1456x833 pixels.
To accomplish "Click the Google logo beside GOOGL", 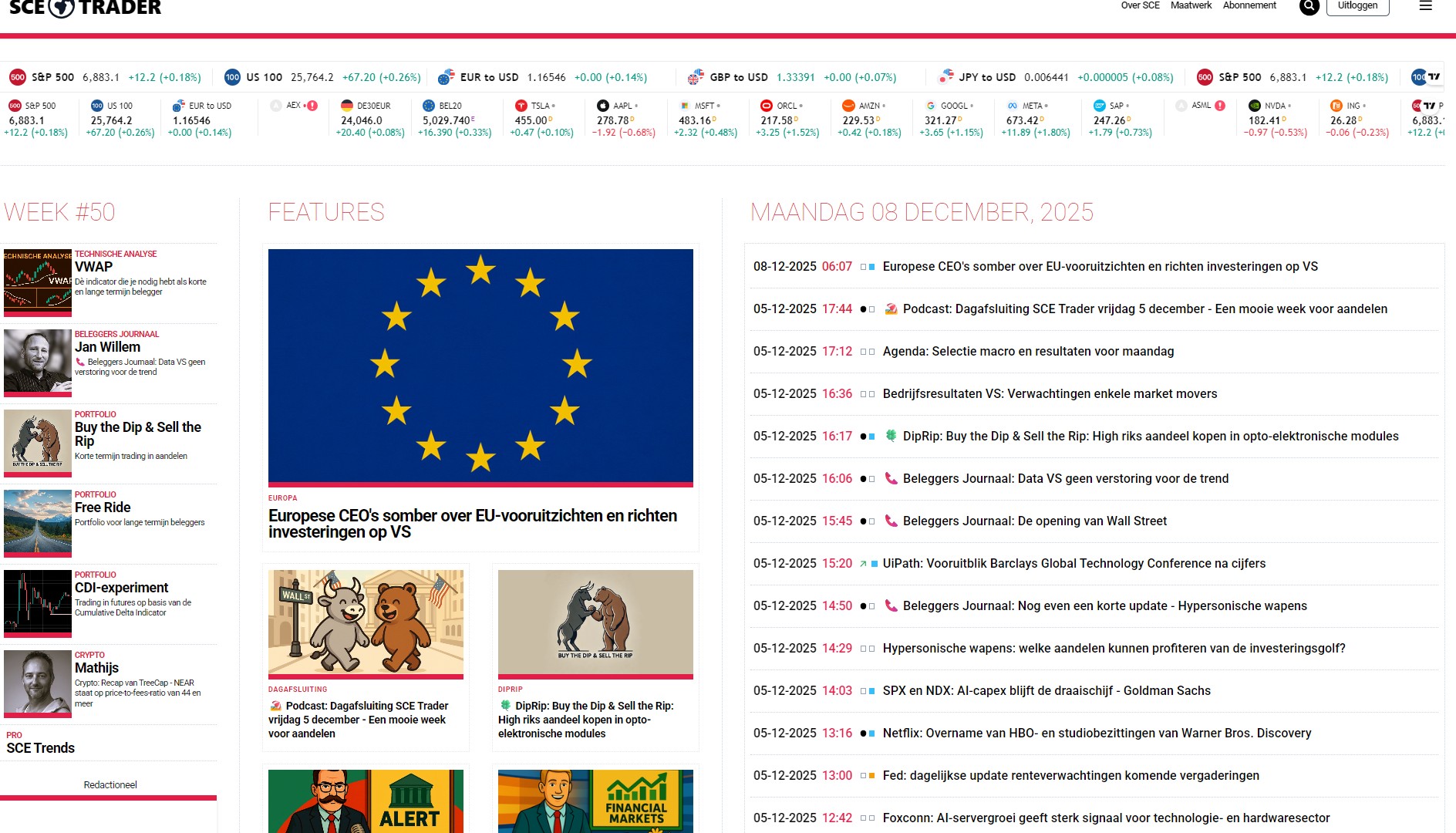I will click(931, 106).
